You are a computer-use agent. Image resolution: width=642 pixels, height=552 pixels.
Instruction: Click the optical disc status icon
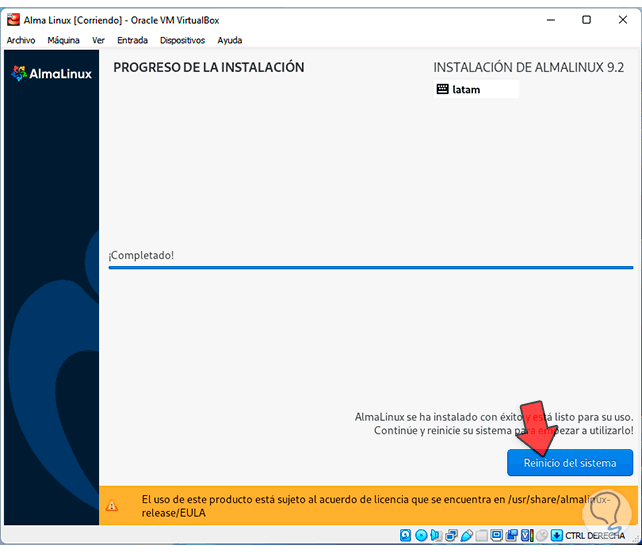coord(421,535)
